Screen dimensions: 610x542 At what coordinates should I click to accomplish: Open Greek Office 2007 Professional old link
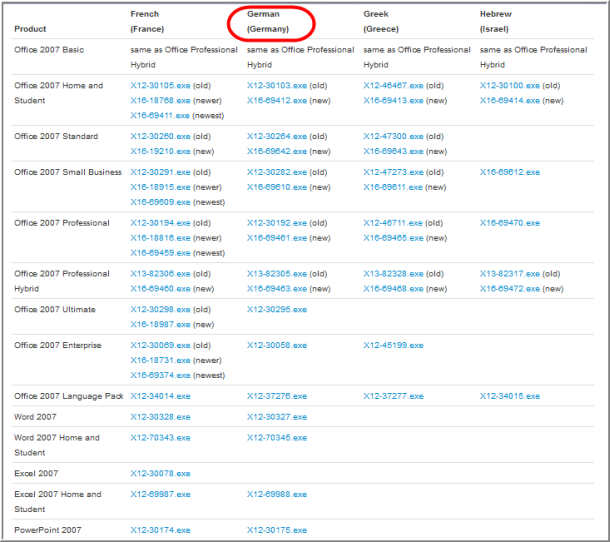(393, 223)
